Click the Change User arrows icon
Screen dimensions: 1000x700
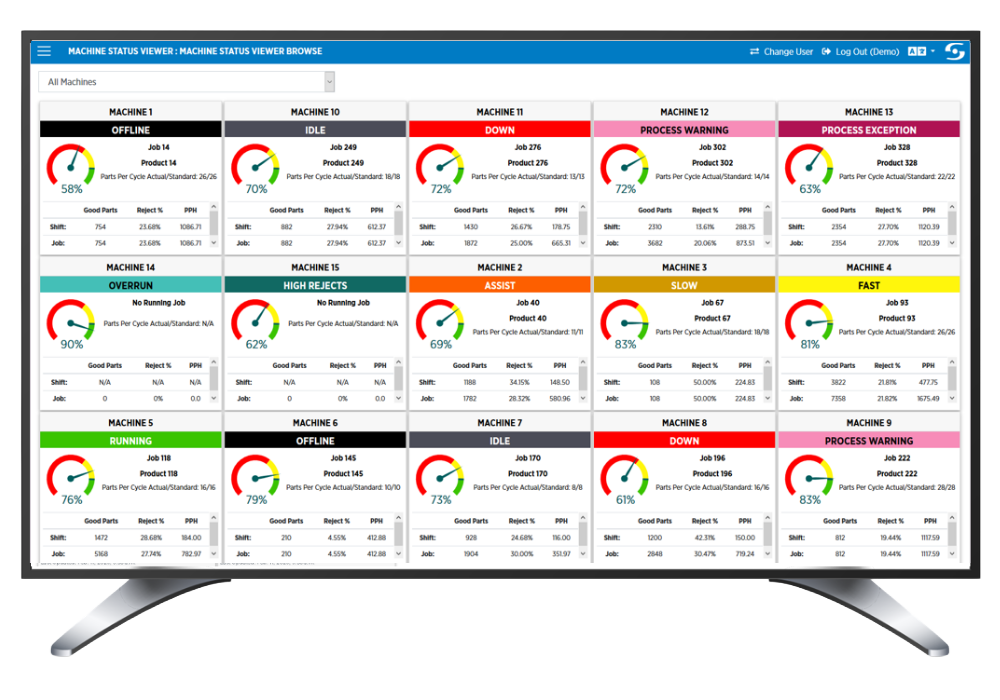coord(754,51)
